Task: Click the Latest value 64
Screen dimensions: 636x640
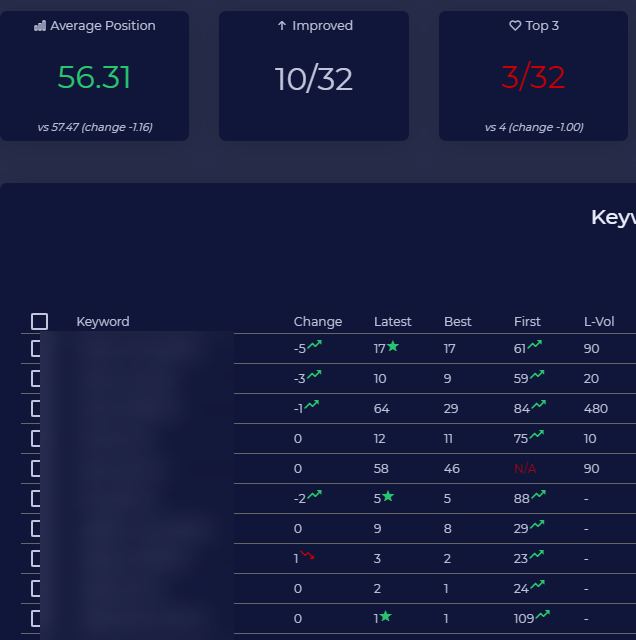Action: 381,409
